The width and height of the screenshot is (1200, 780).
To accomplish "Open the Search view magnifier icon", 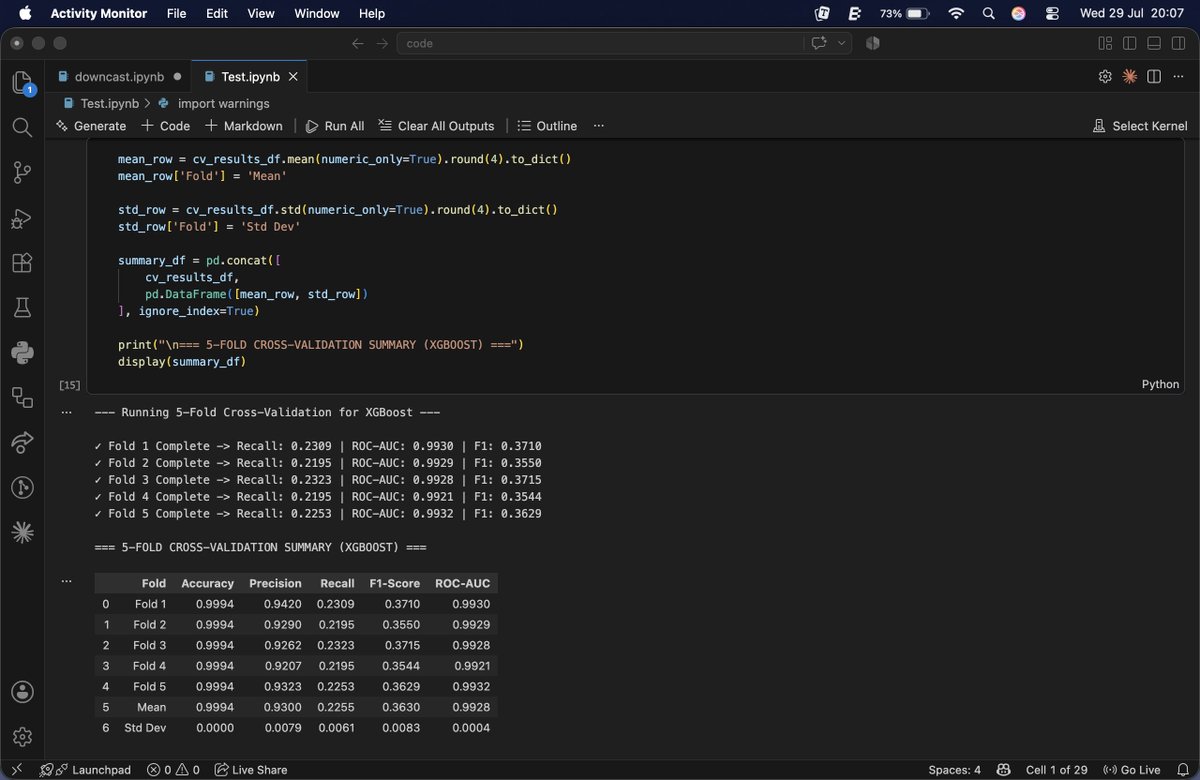I will coord(22,127).
